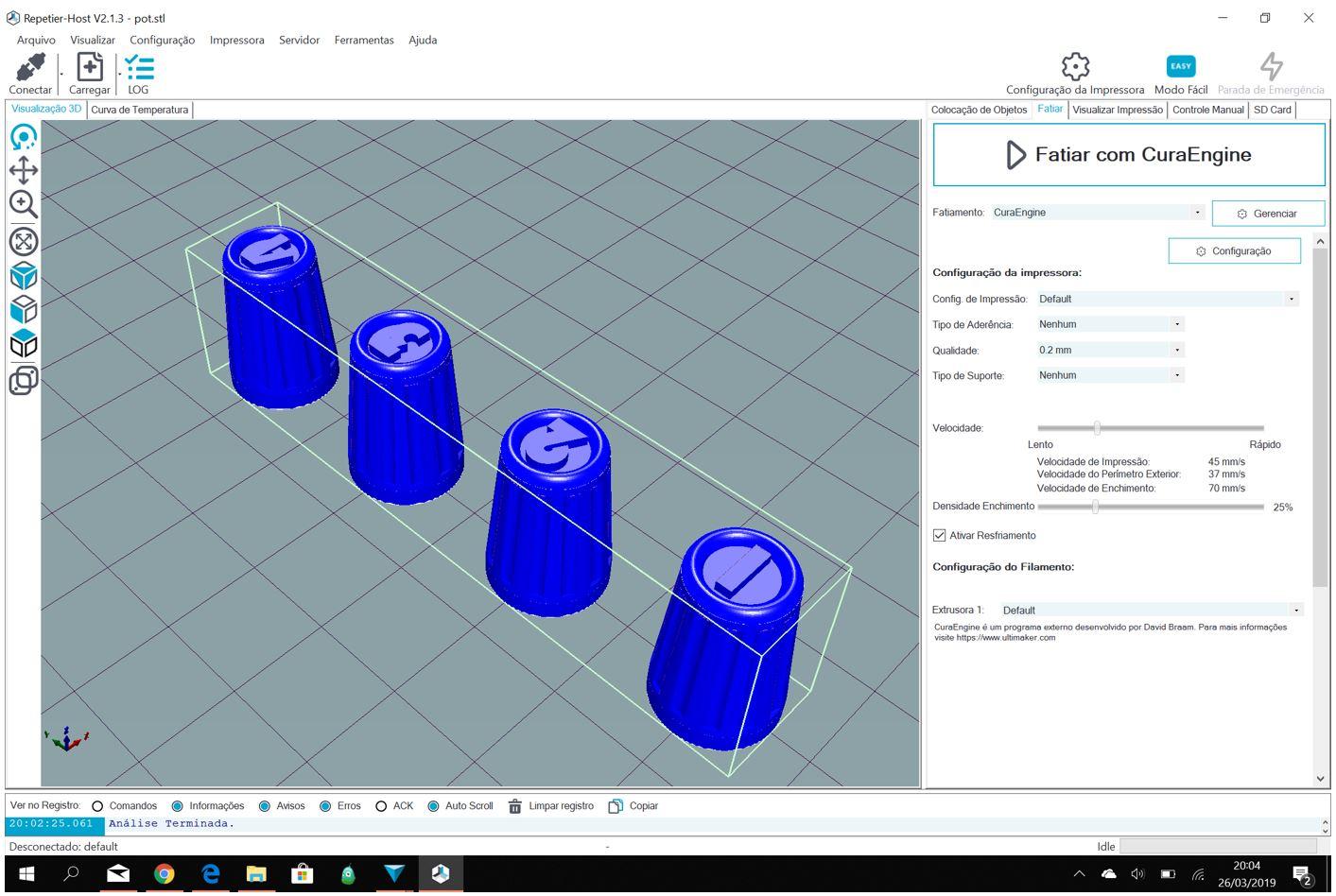Switch to Modo Fácil easy icon
Viewport: 1336px width, 896px height.
point(1181,66)
